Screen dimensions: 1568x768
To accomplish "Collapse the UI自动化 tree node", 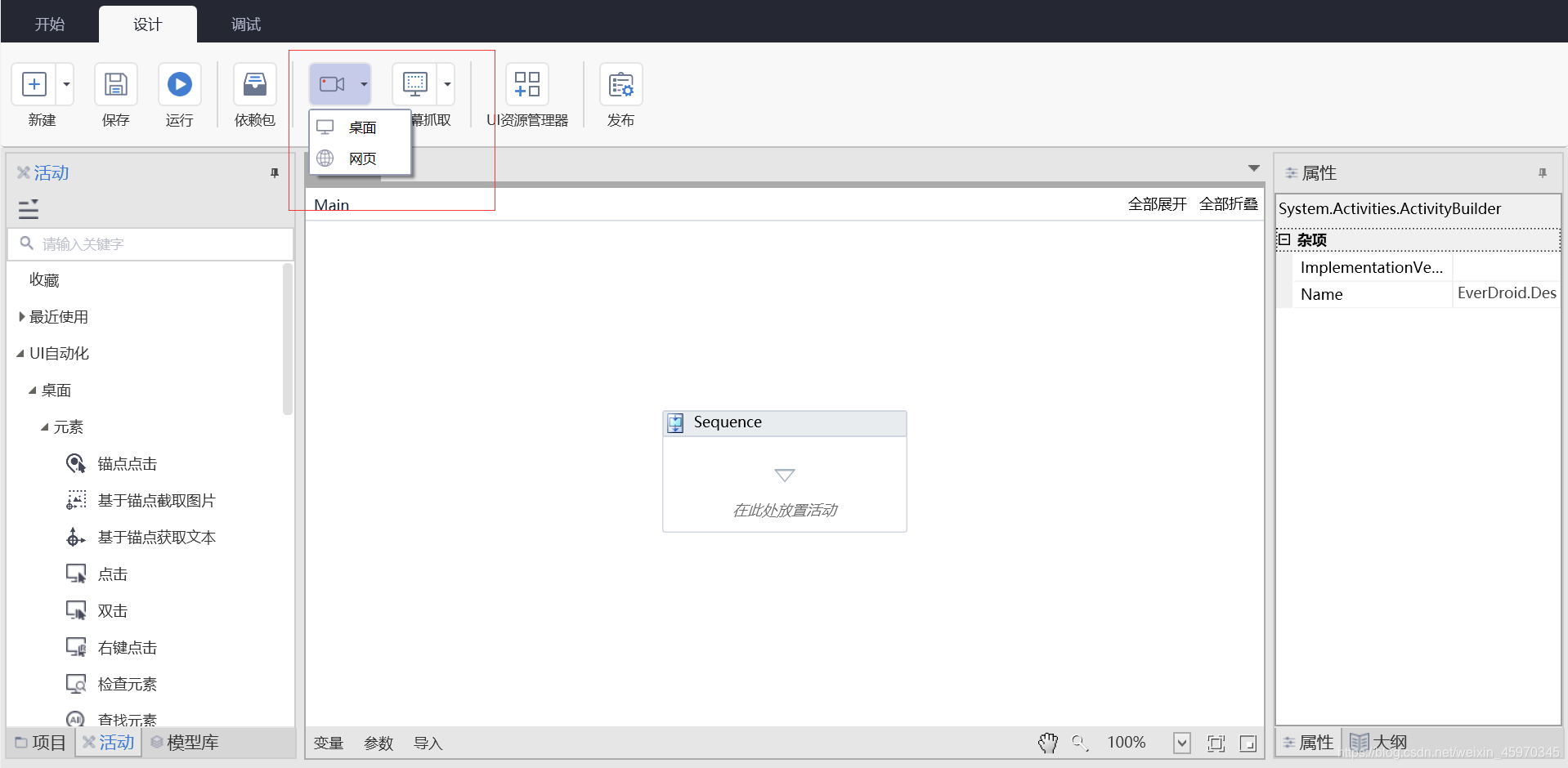I will point(20,354).
